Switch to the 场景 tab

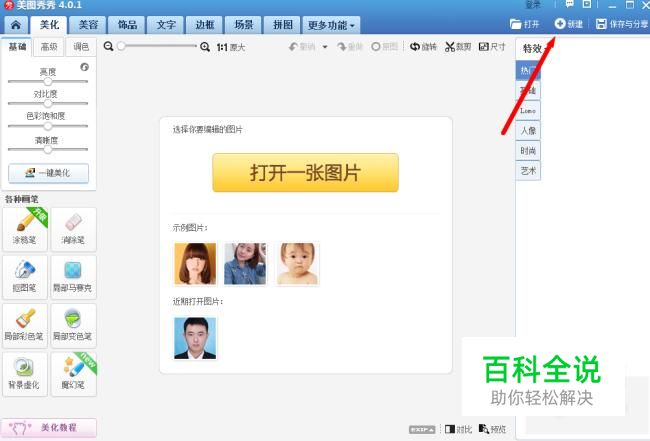pos(244,25)
